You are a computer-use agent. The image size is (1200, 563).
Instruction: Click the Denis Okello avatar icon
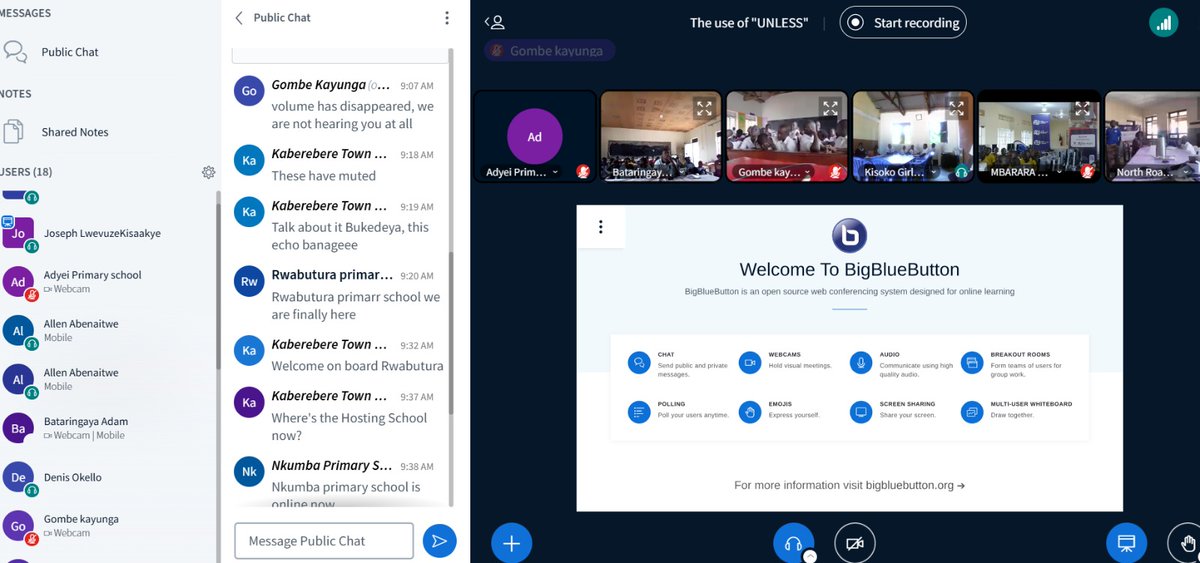coord(18,477)
